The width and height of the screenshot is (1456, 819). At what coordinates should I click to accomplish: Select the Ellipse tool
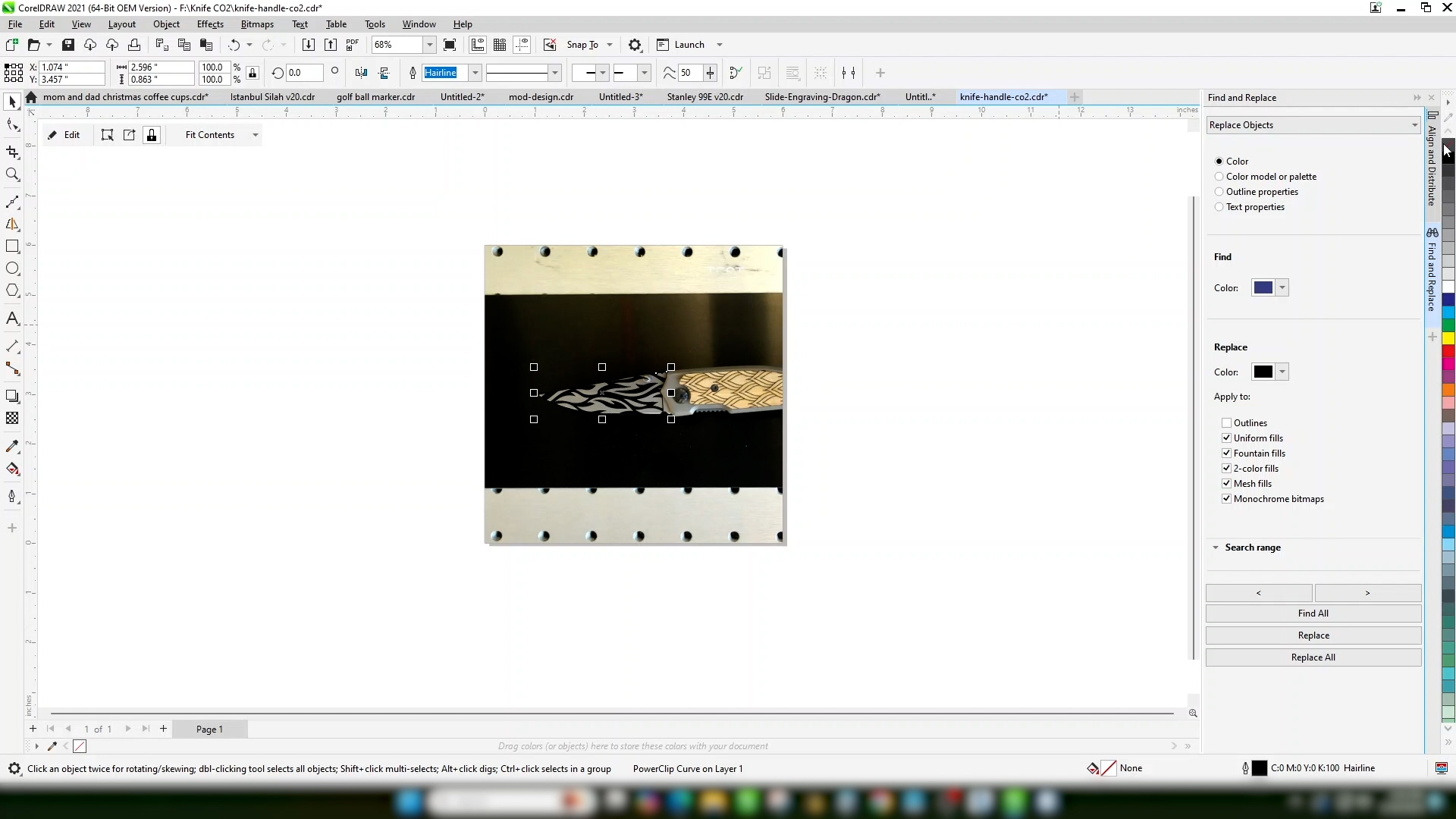coord(12,268)
